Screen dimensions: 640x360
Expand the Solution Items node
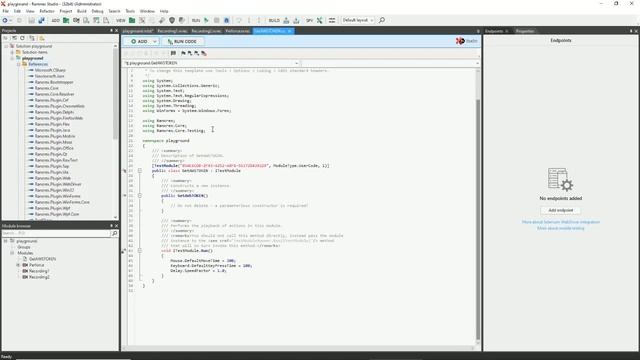(x=12, y=52)
